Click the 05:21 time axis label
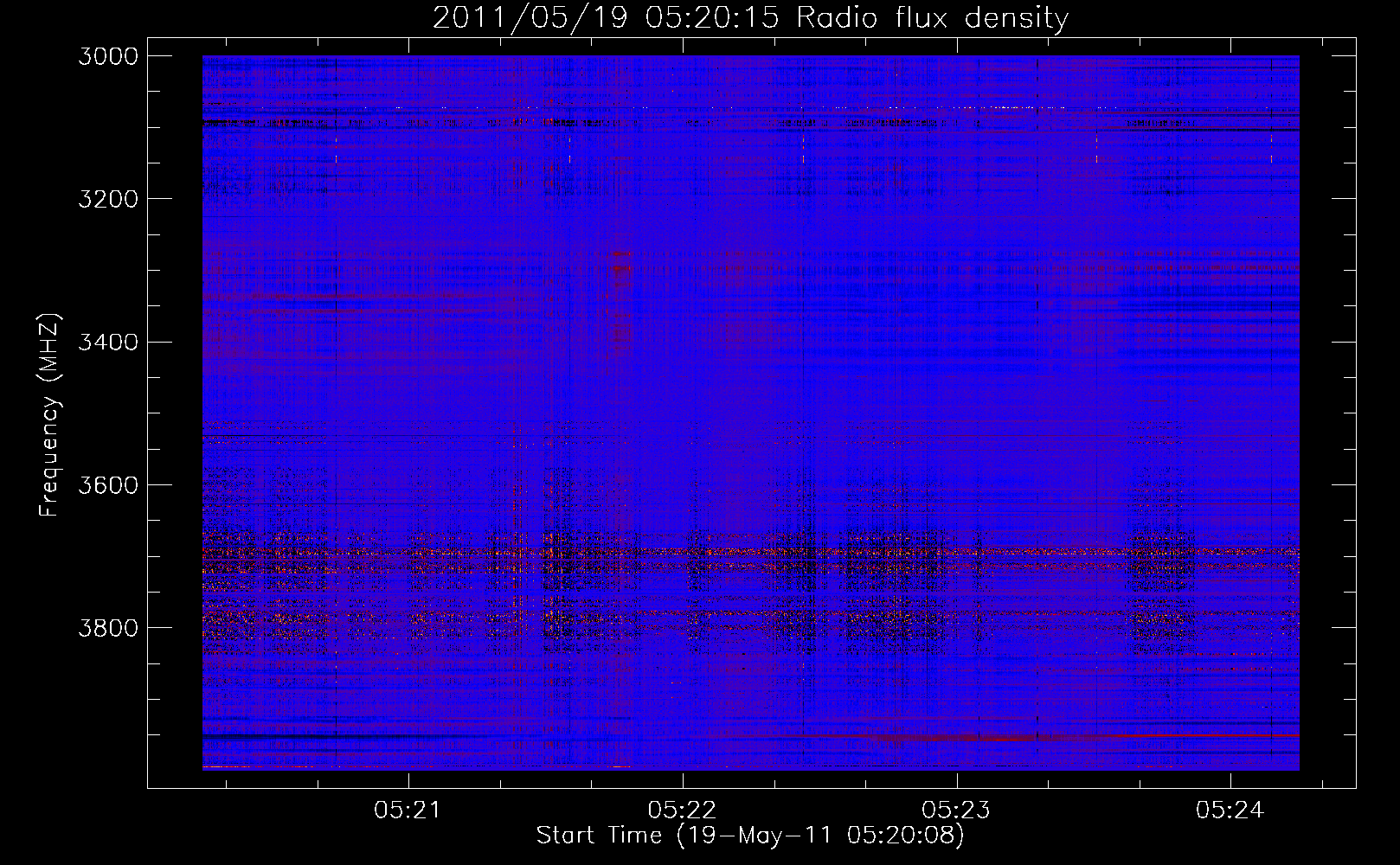1400x865 pixels. point(408,811)
